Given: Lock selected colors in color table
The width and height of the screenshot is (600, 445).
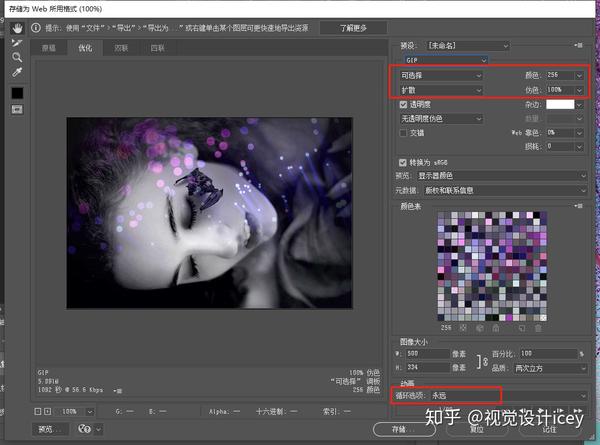Looking at the screenshot, I should pyautogui.click(x=496, y=328).
